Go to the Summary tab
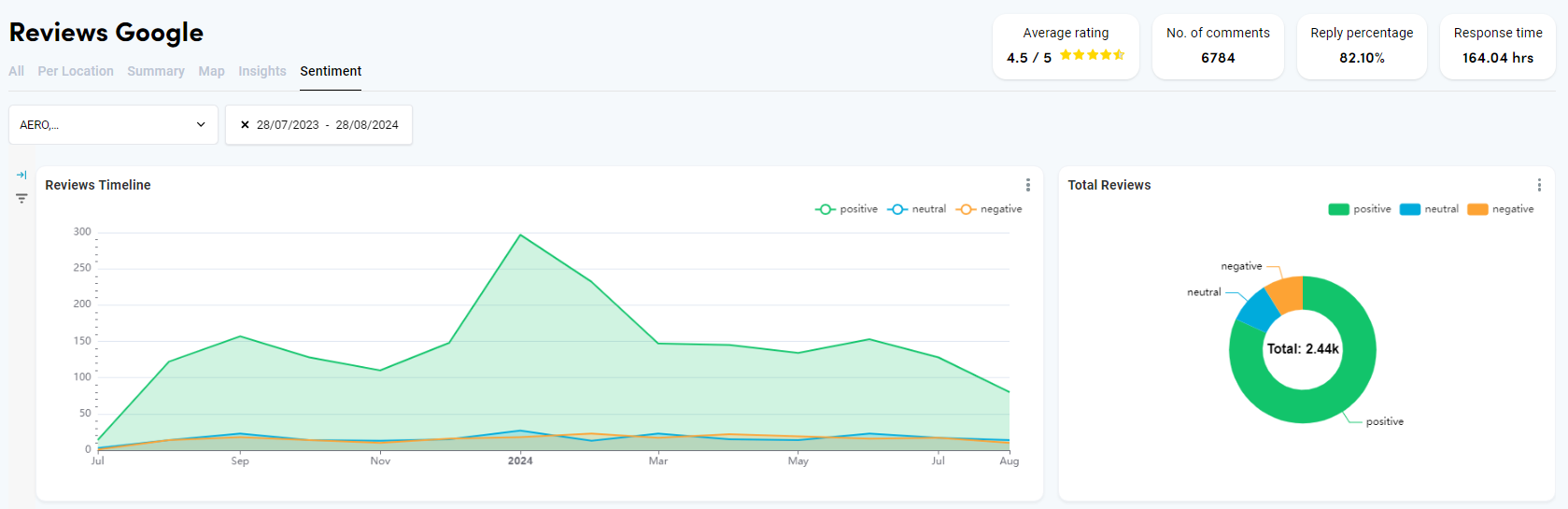Screen dimensions: 1568x509 [156, 71]
